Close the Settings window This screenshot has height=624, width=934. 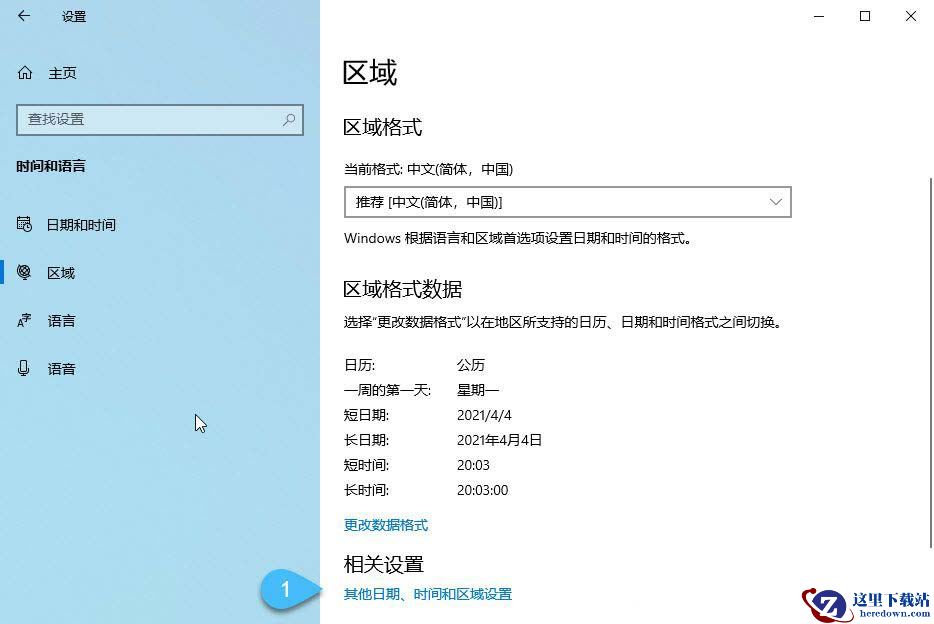[911, 16]
